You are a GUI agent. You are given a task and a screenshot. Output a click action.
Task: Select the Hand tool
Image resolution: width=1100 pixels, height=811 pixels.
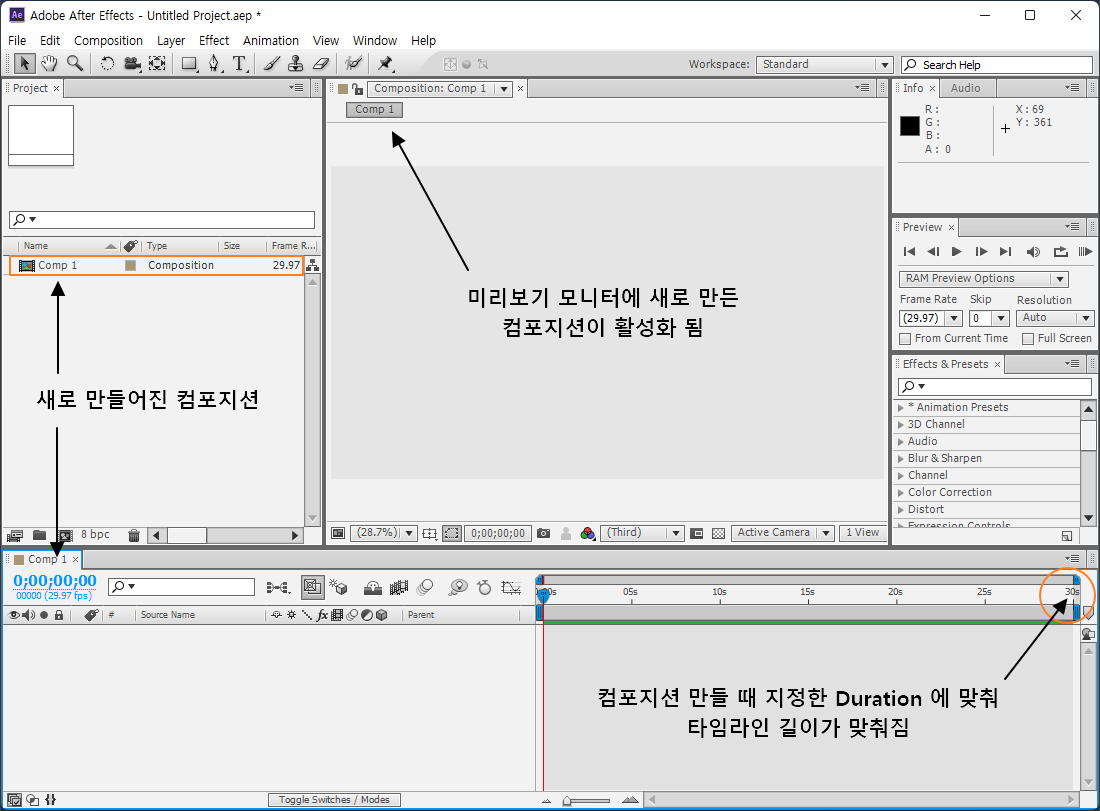[x=49, y=64]
